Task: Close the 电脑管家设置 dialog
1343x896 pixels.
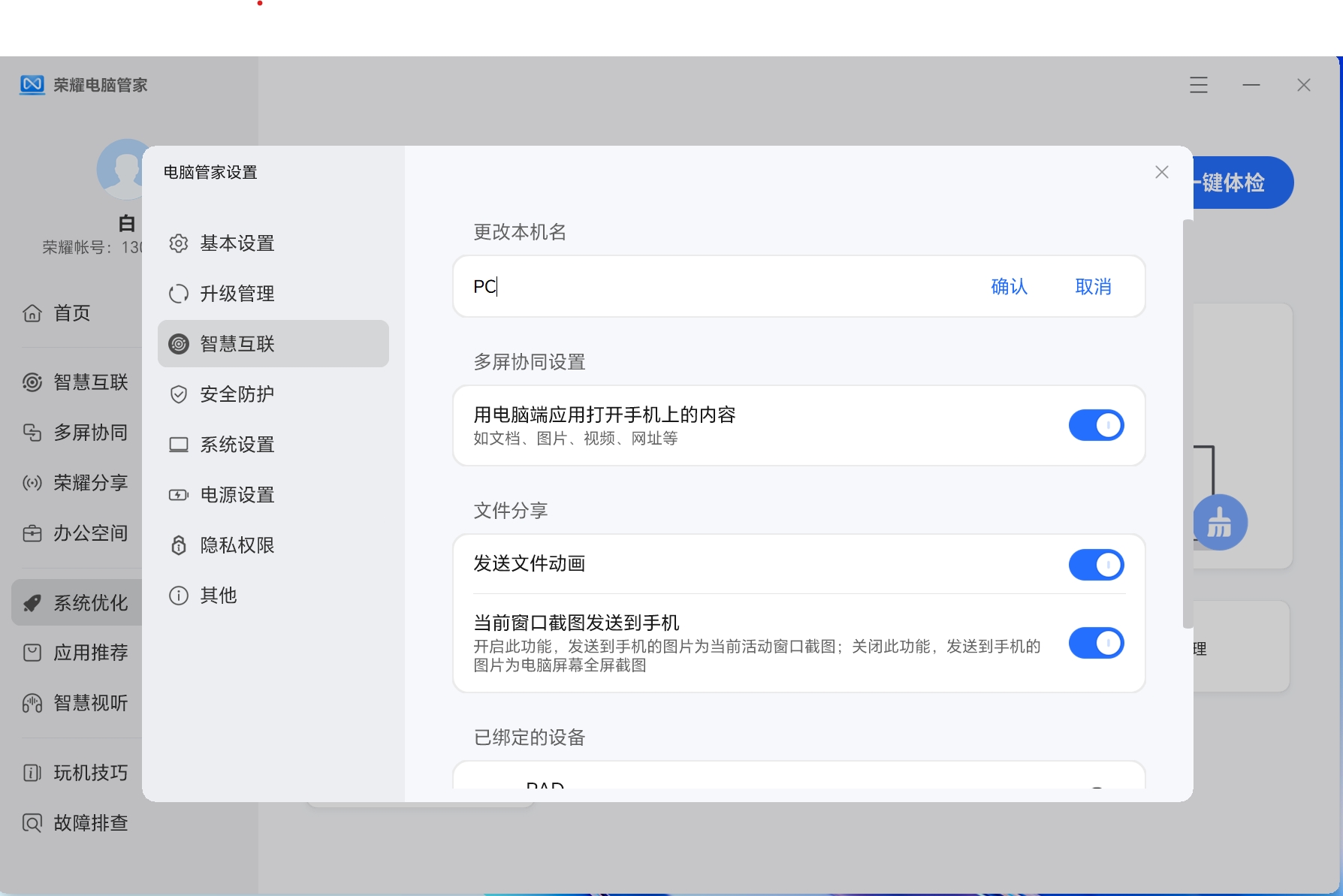Action: coord(1162,173)
